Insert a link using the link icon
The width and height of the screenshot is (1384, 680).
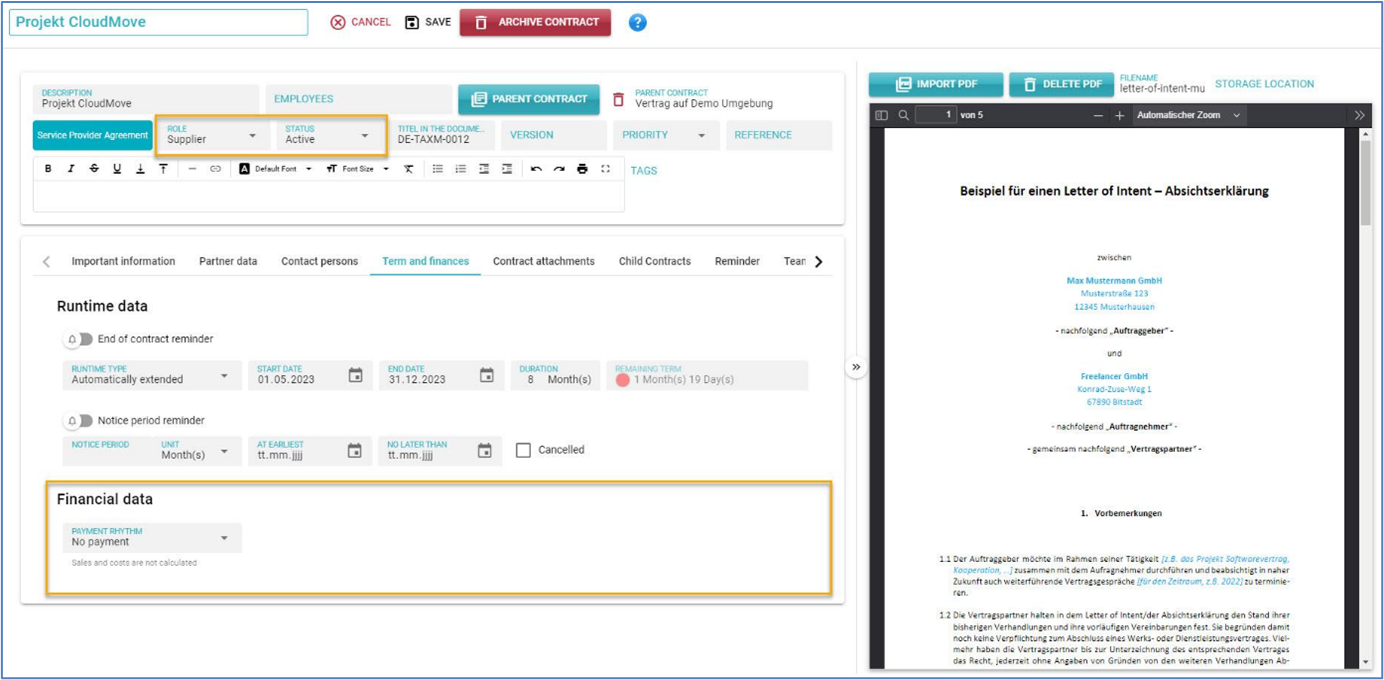tap(215, 169)
